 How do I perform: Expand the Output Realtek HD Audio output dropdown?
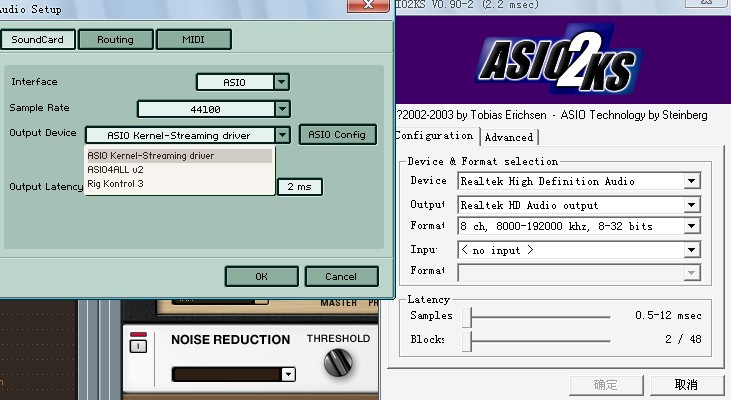[692, 205]
